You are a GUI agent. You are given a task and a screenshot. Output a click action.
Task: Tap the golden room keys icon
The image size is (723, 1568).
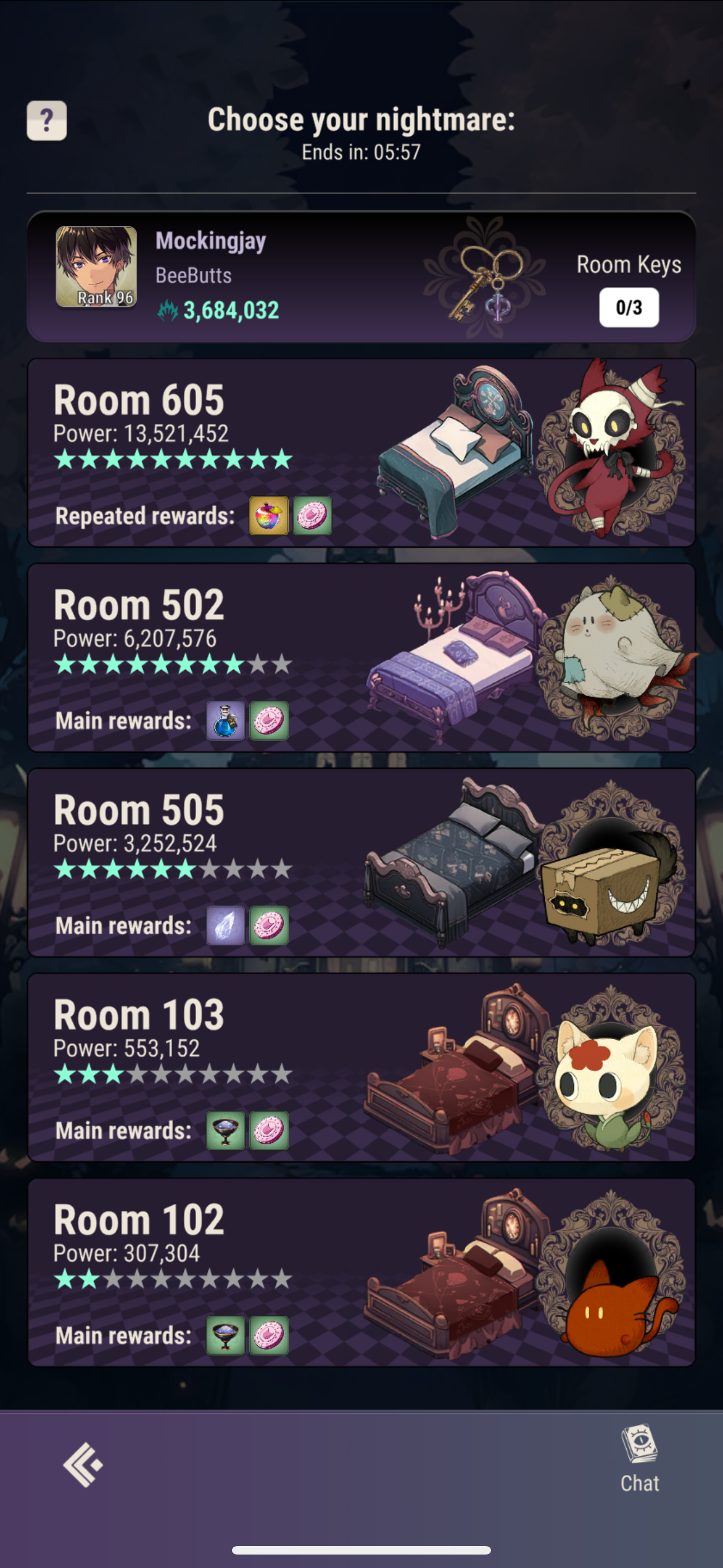tap(486, 277)
